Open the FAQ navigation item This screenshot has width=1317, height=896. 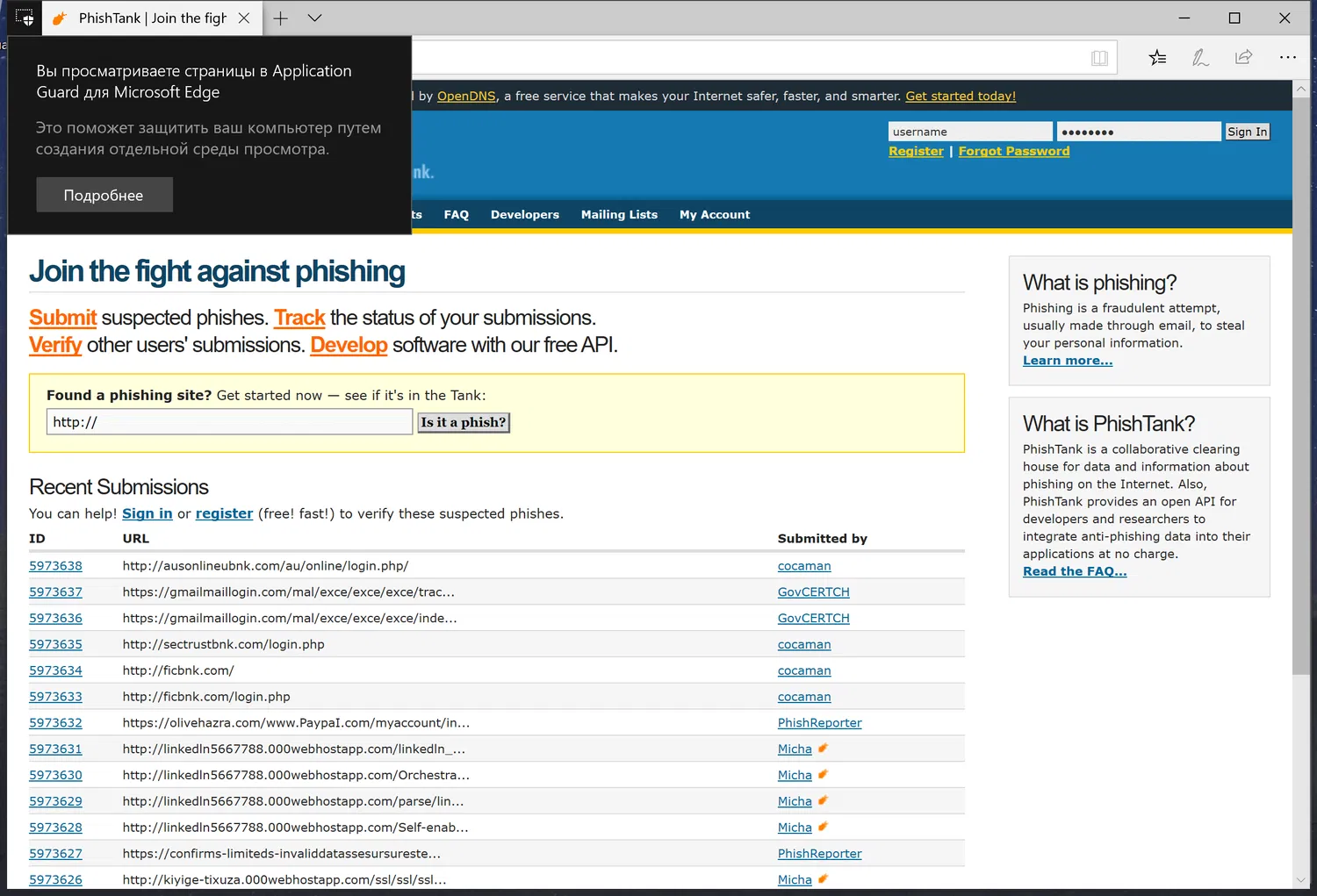457,214
